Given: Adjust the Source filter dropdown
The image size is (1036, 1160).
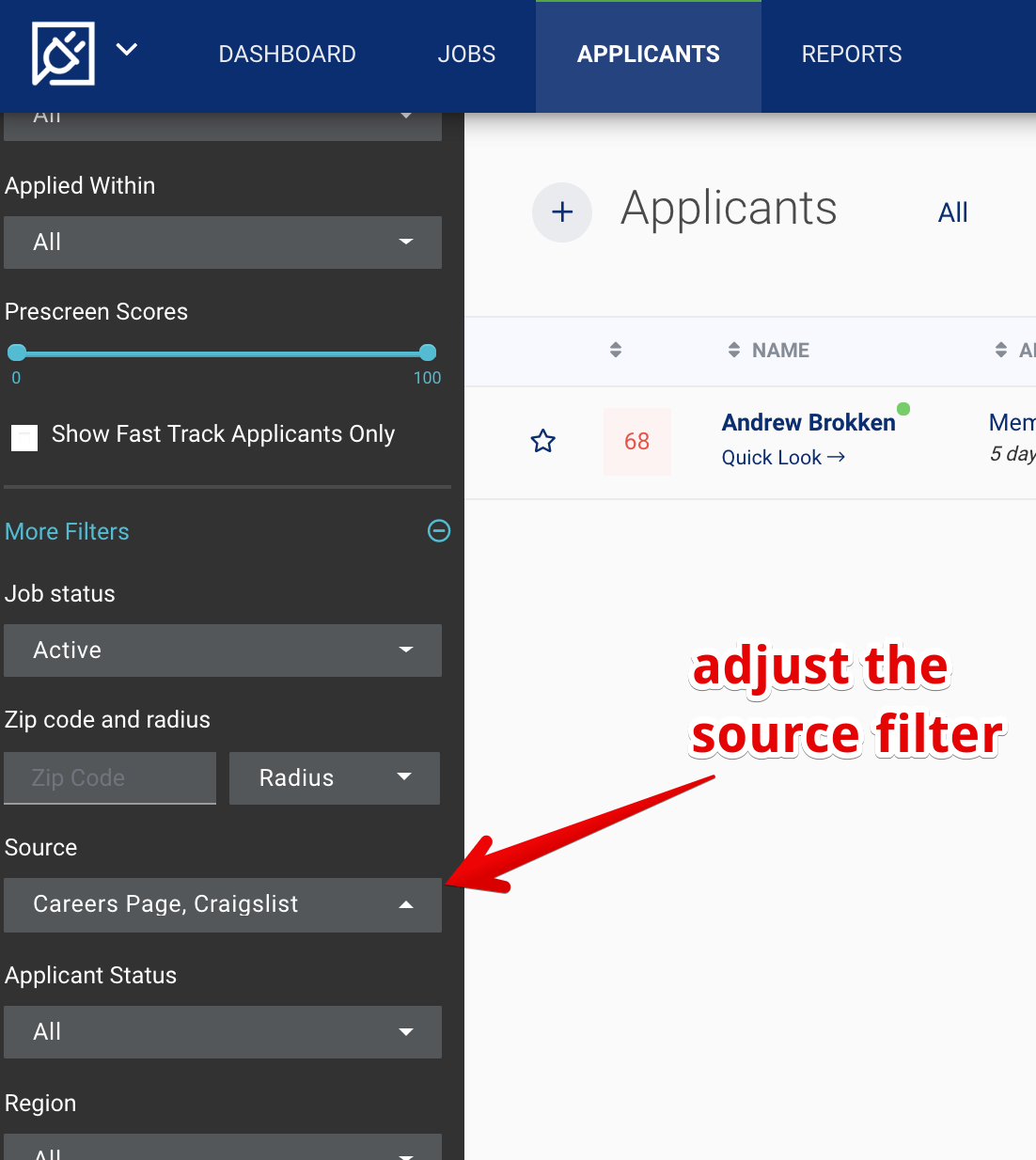Looking at the screenshot, I should (x=223, y=904).
